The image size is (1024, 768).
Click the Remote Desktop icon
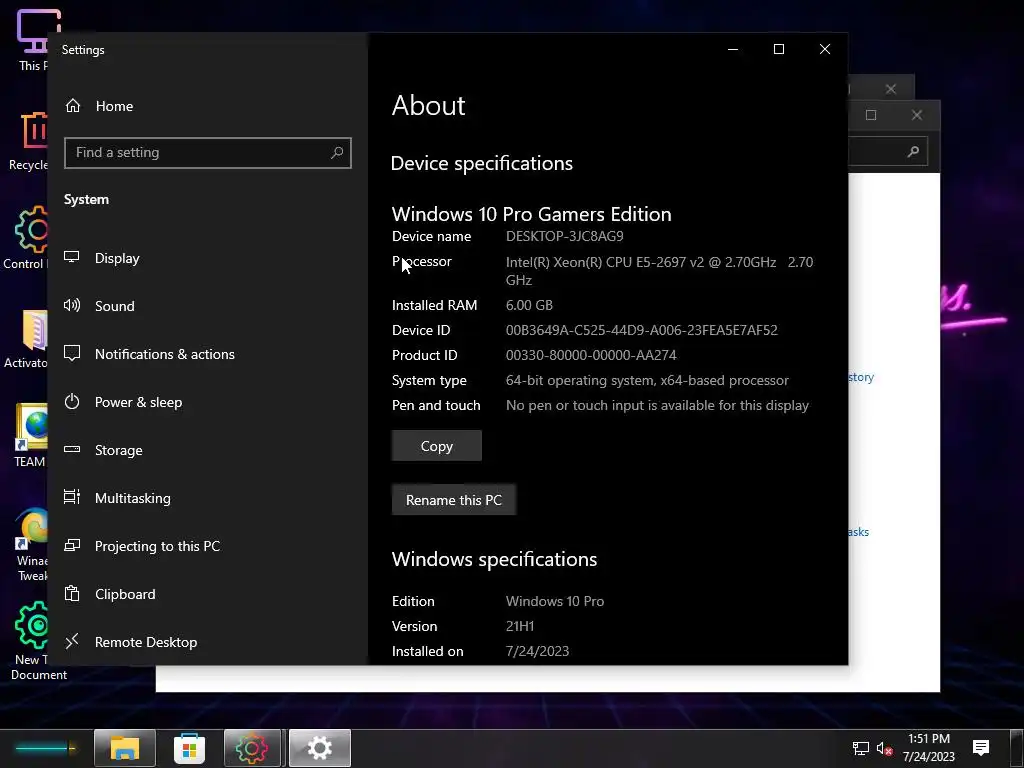72,641
